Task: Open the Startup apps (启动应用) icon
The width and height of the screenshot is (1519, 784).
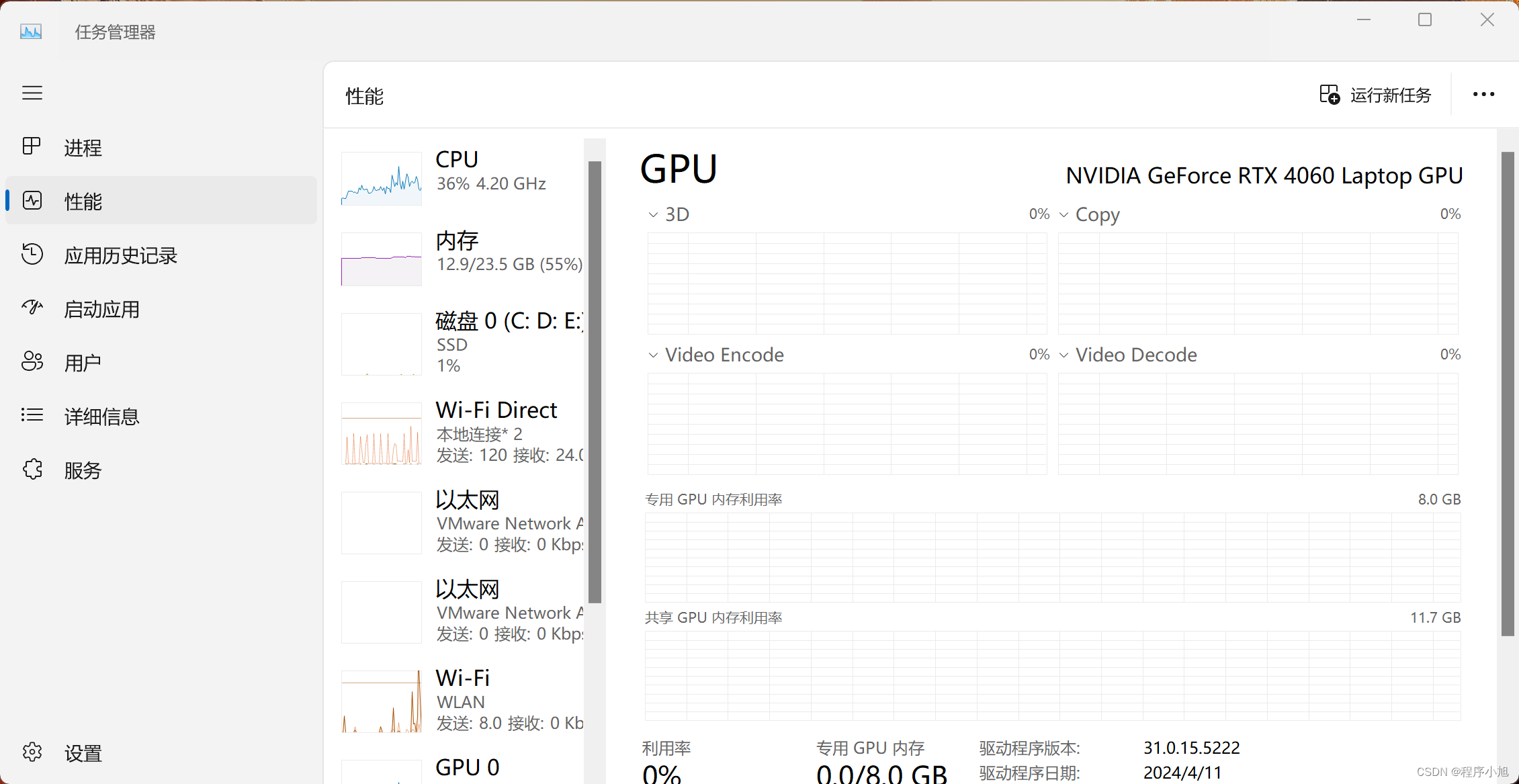Action: 32,308
